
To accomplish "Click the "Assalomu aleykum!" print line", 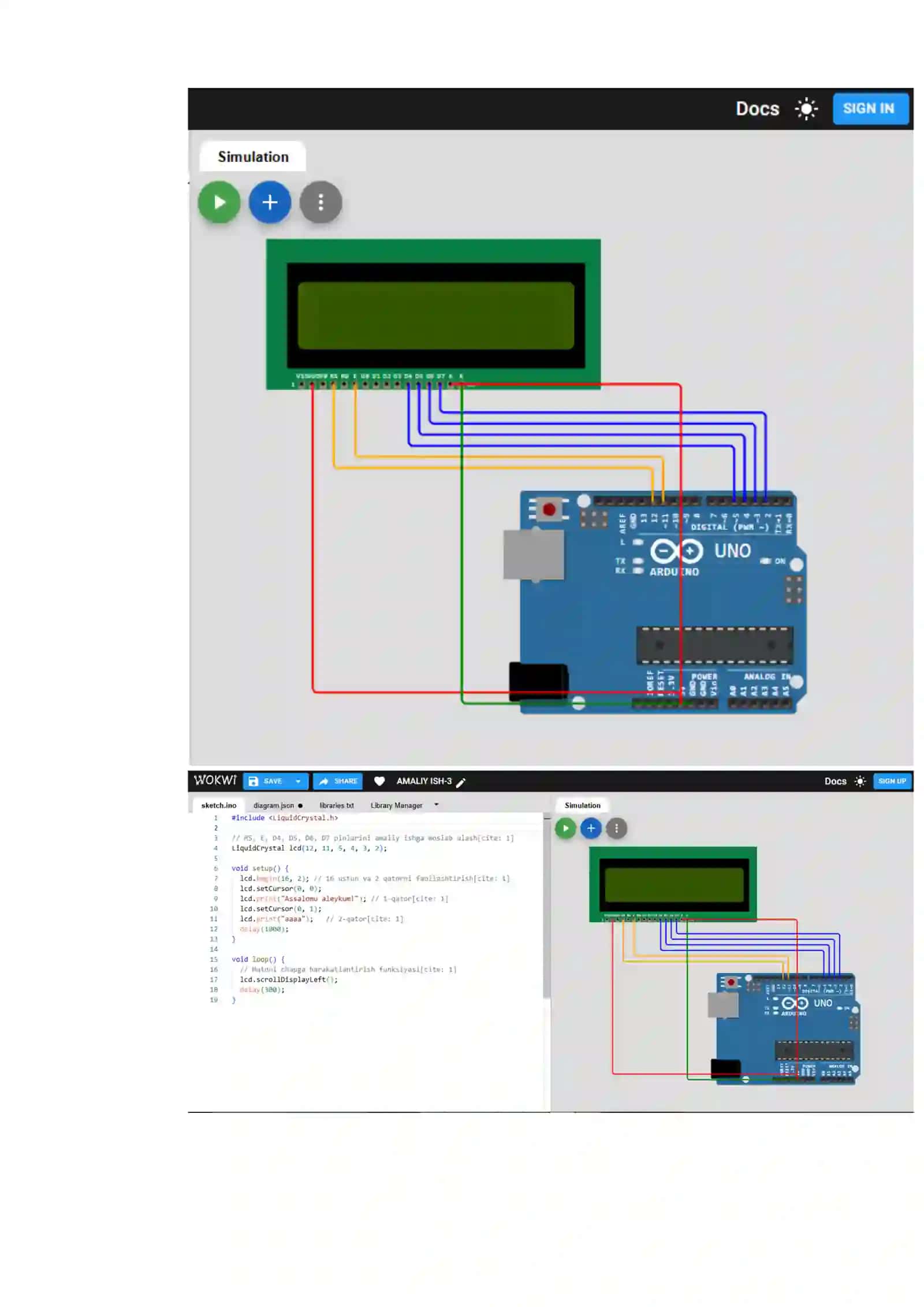I will pos(344,898).
